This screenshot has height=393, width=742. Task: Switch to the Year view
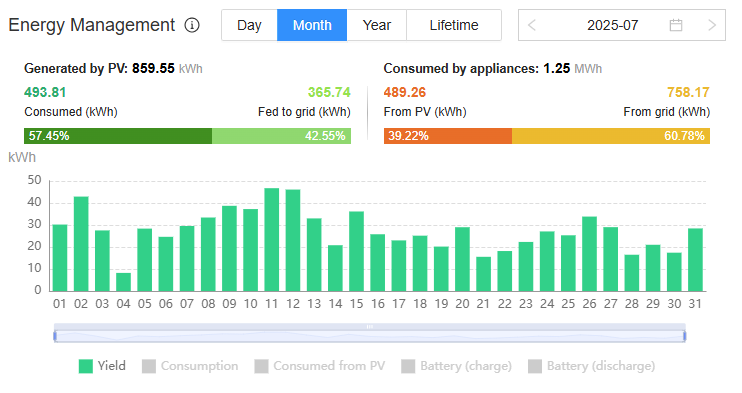coord(377,25)
